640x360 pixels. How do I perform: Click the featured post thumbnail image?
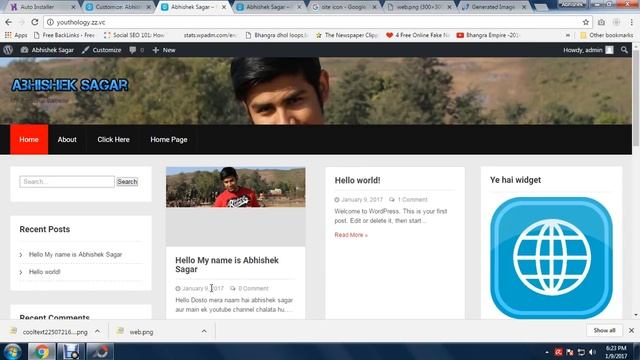(x=236, y=187)
